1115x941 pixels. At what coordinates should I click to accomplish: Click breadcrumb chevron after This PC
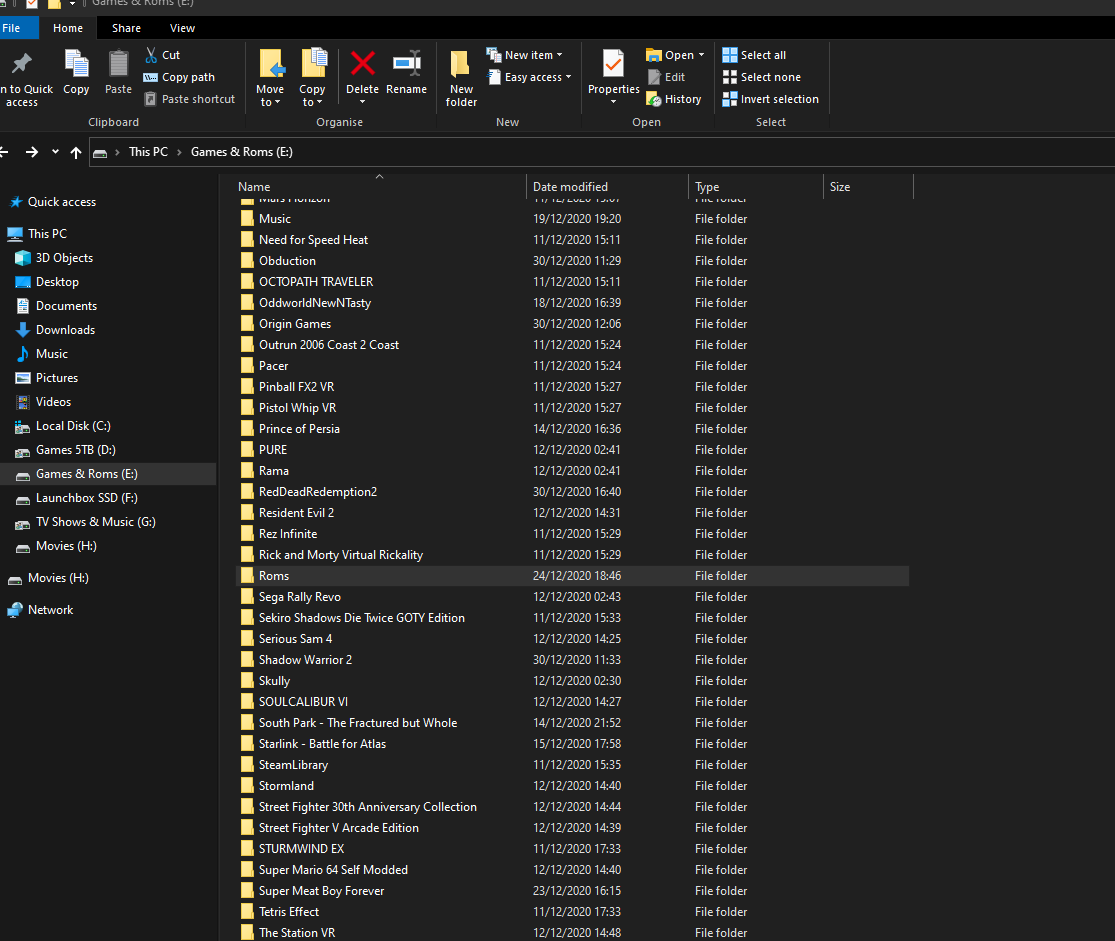[179, 152]
